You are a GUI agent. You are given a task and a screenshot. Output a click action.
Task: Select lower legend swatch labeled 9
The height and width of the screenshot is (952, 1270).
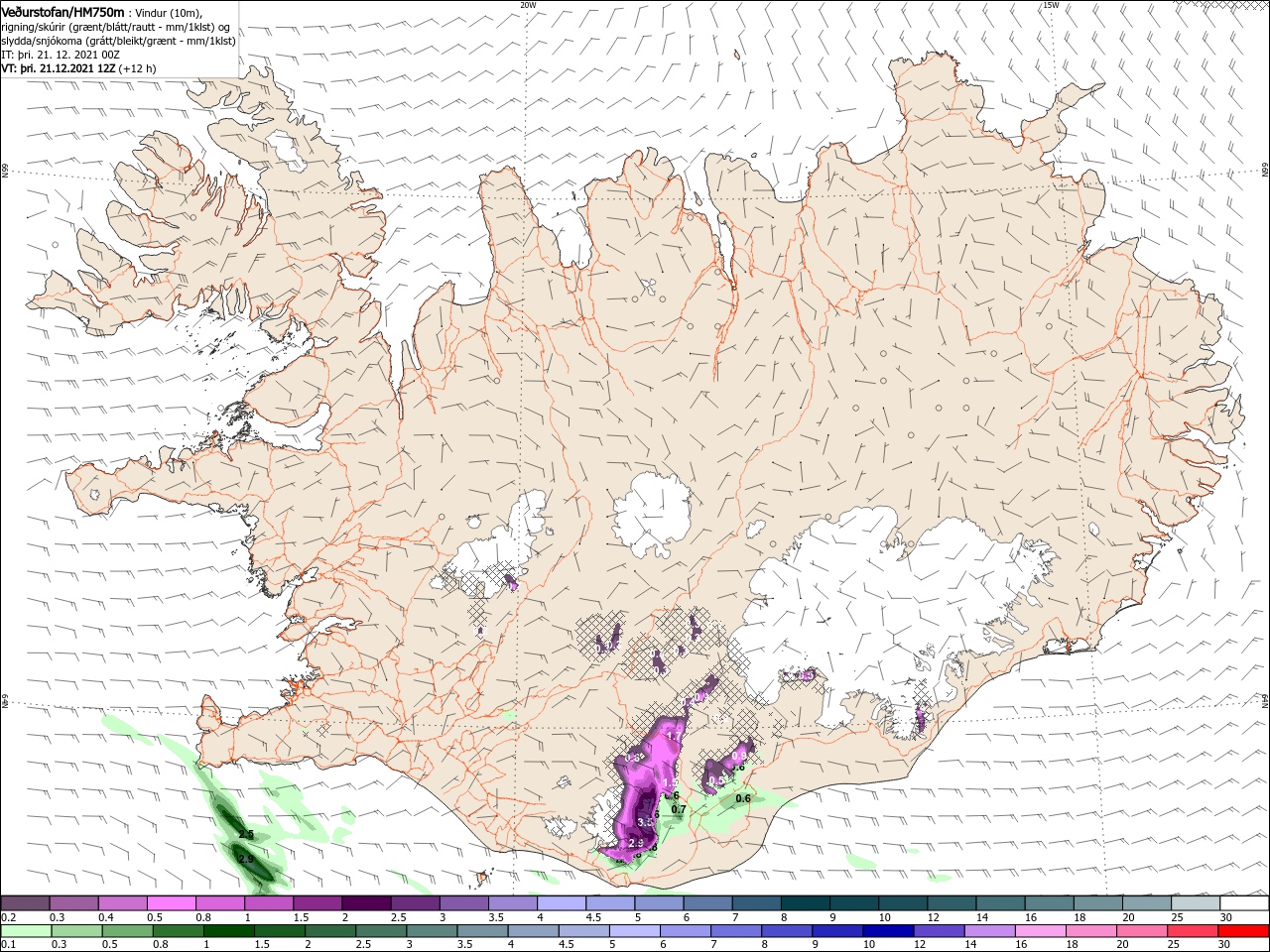tap(838, 931)
